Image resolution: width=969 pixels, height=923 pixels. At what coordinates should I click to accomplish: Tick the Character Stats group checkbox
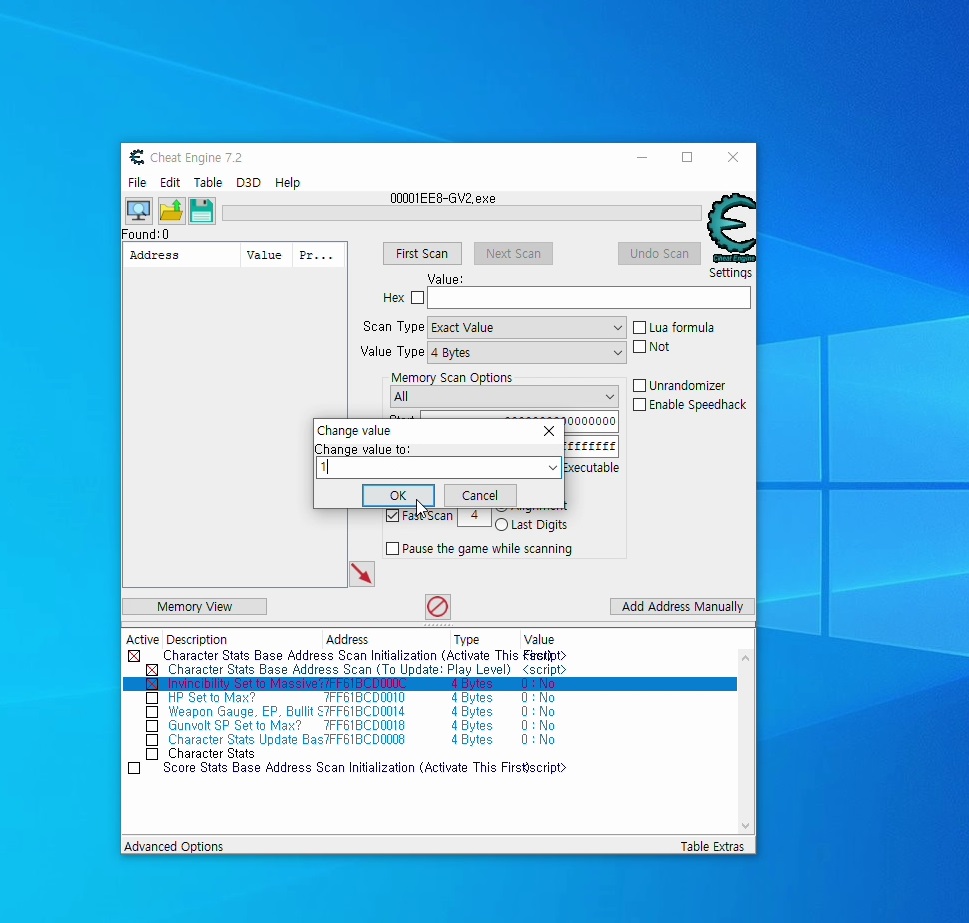[152, 754]
